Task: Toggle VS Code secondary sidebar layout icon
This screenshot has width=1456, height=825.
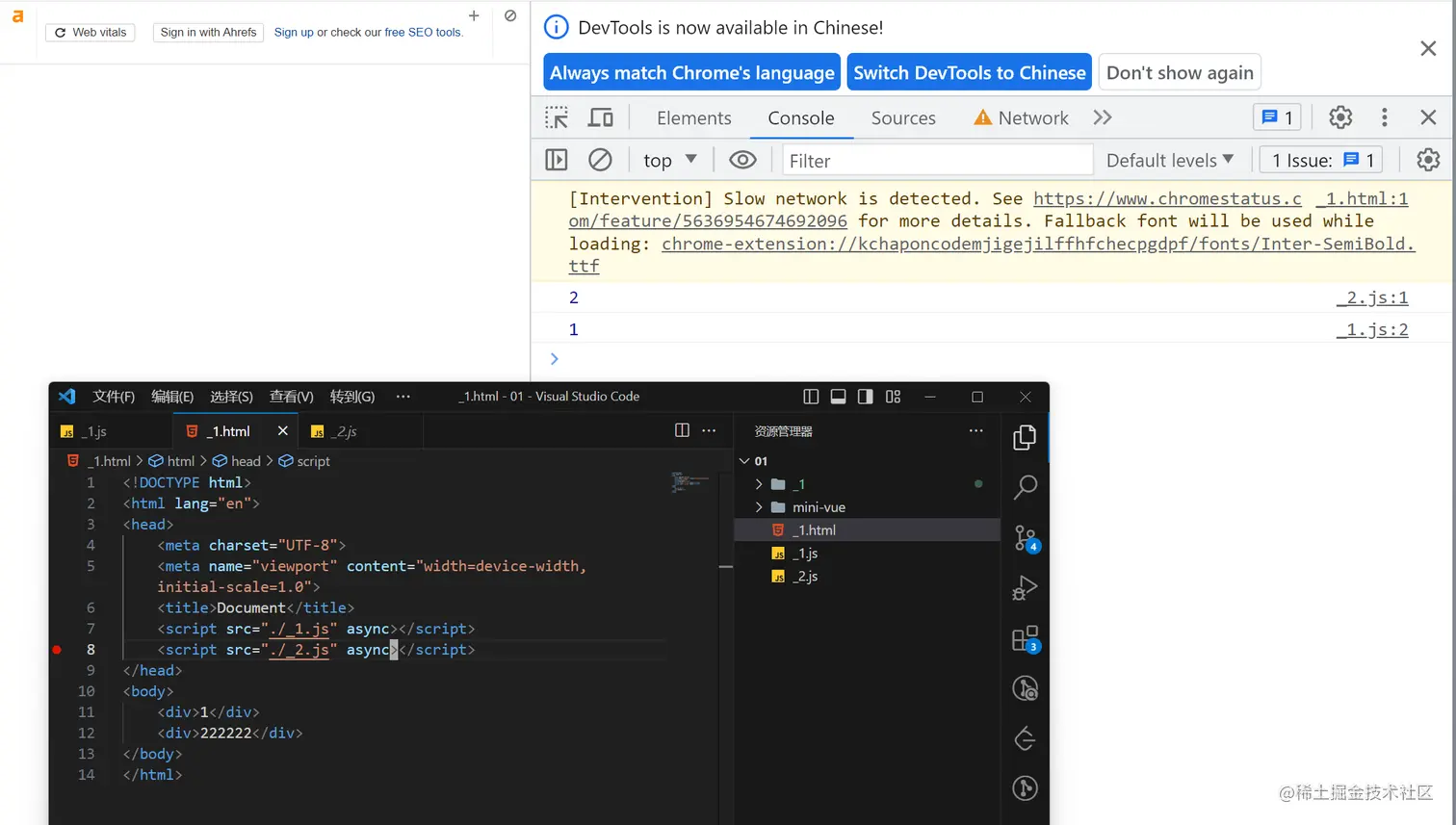Action: click(866, 397)
